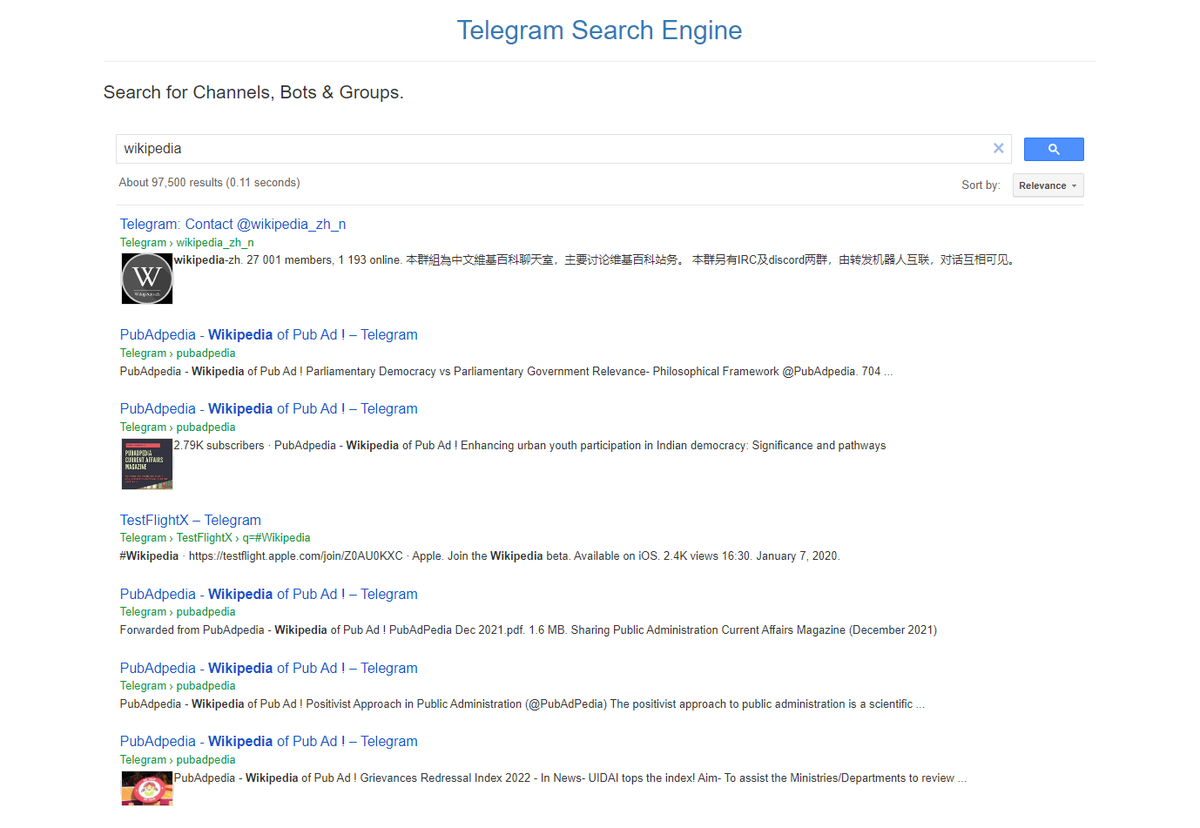Open the Telegram Search Engine title link
This screenshot has height=828, width=1200.
[599, 30]
